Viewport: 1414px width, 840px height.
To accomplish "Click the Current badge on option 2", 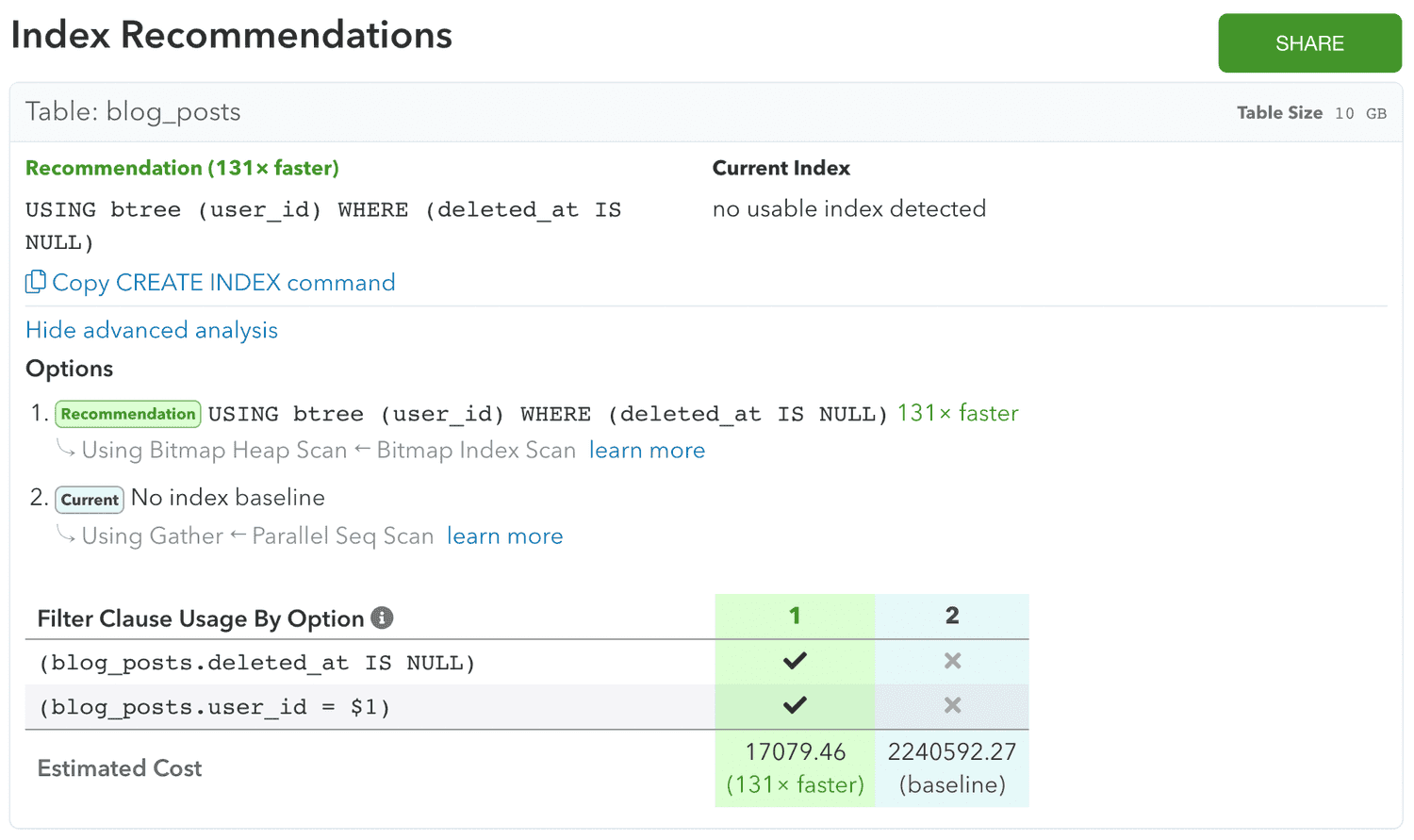I will [89, 500].
